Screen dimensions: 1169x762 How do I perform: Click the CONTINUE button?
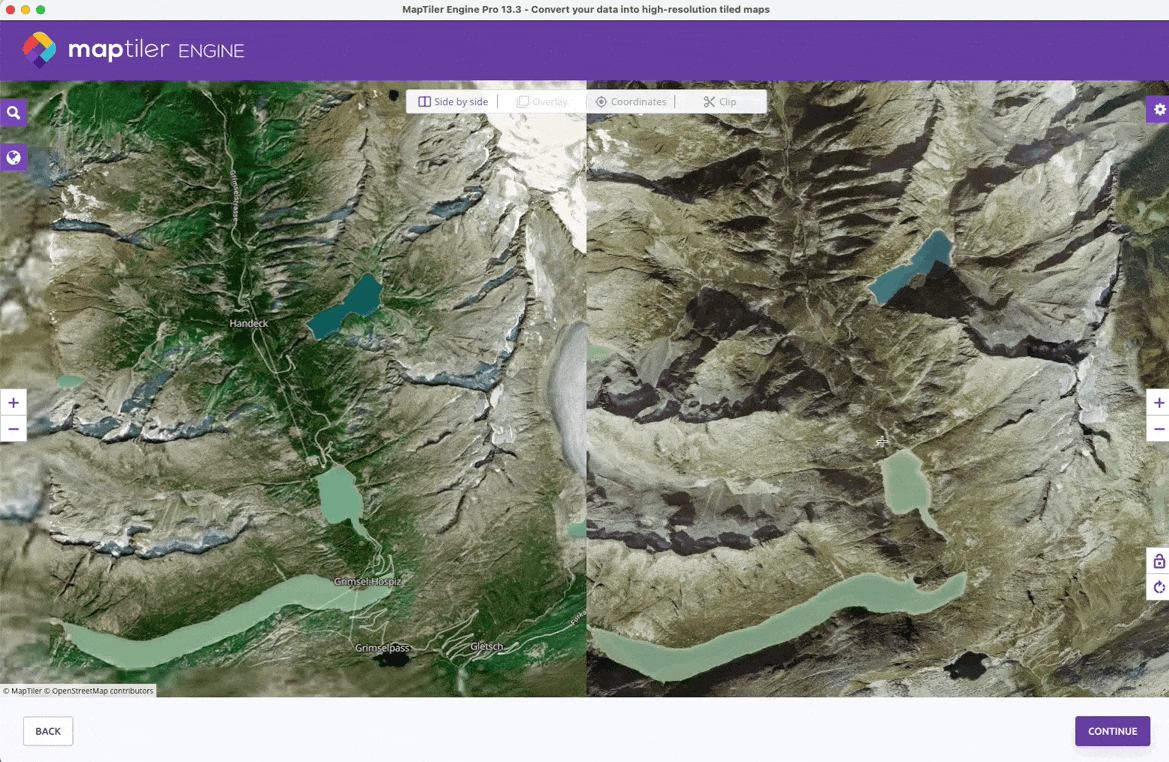click(1112, 731)
